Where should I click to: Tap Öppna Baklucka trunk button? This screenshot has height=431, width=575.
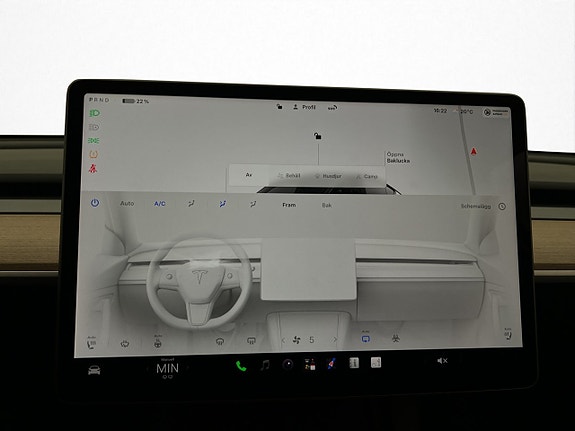398,157
